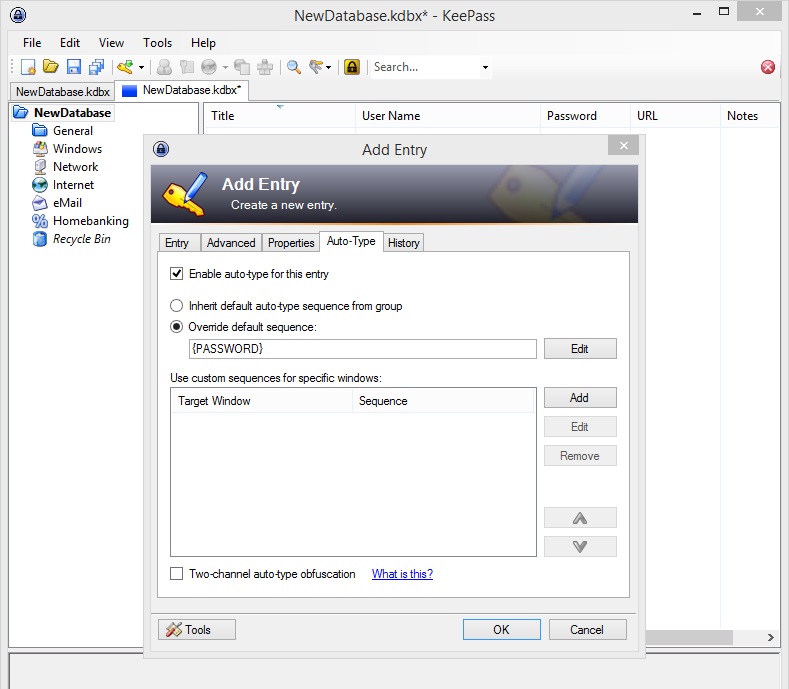Image resolution: width=789 pixels, height=689 pixels.
Task: Switch to the first NewDatabase.kdbx tab
Action: (63, 92)
